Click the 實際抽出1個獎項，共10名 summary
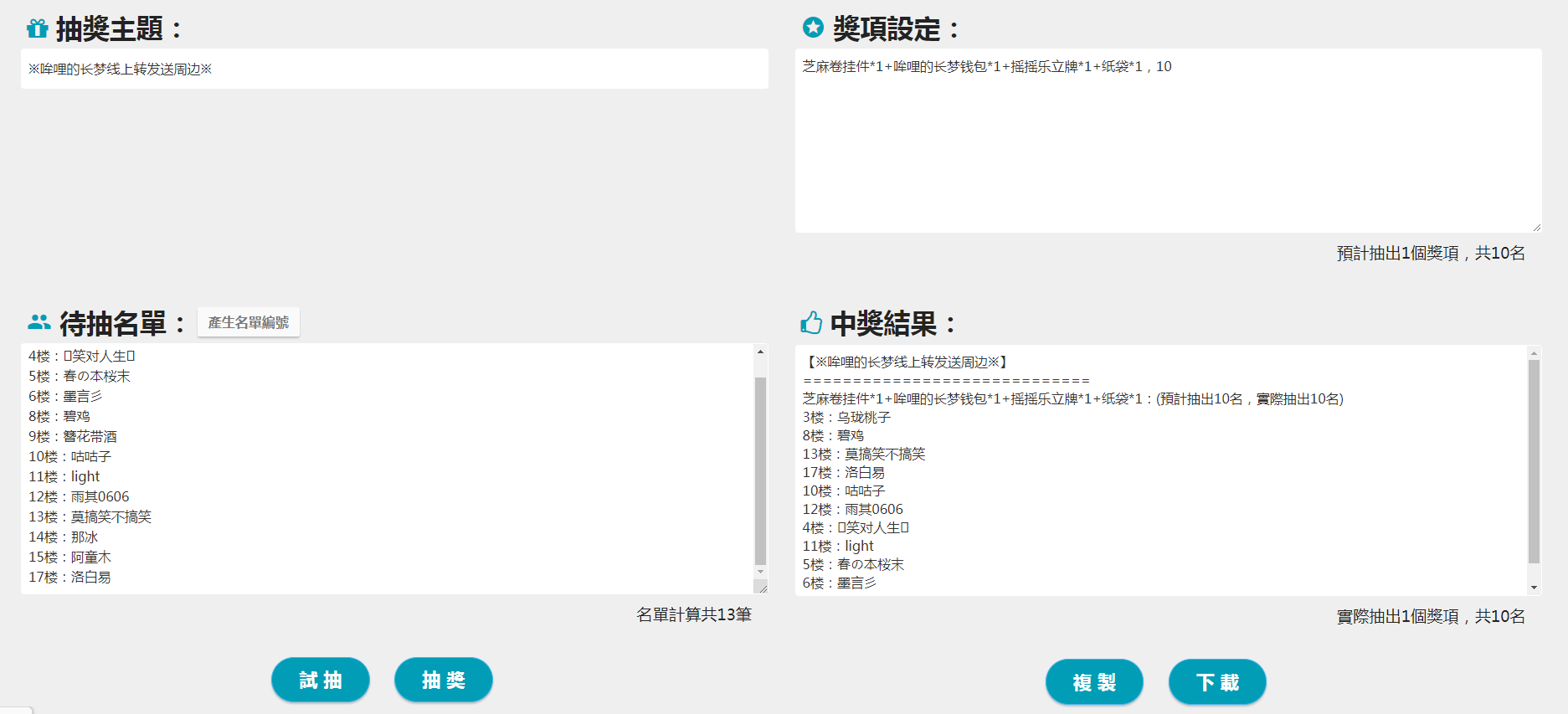The height and width of the screenshot is (714, 1568). [x=1431, y=616]
